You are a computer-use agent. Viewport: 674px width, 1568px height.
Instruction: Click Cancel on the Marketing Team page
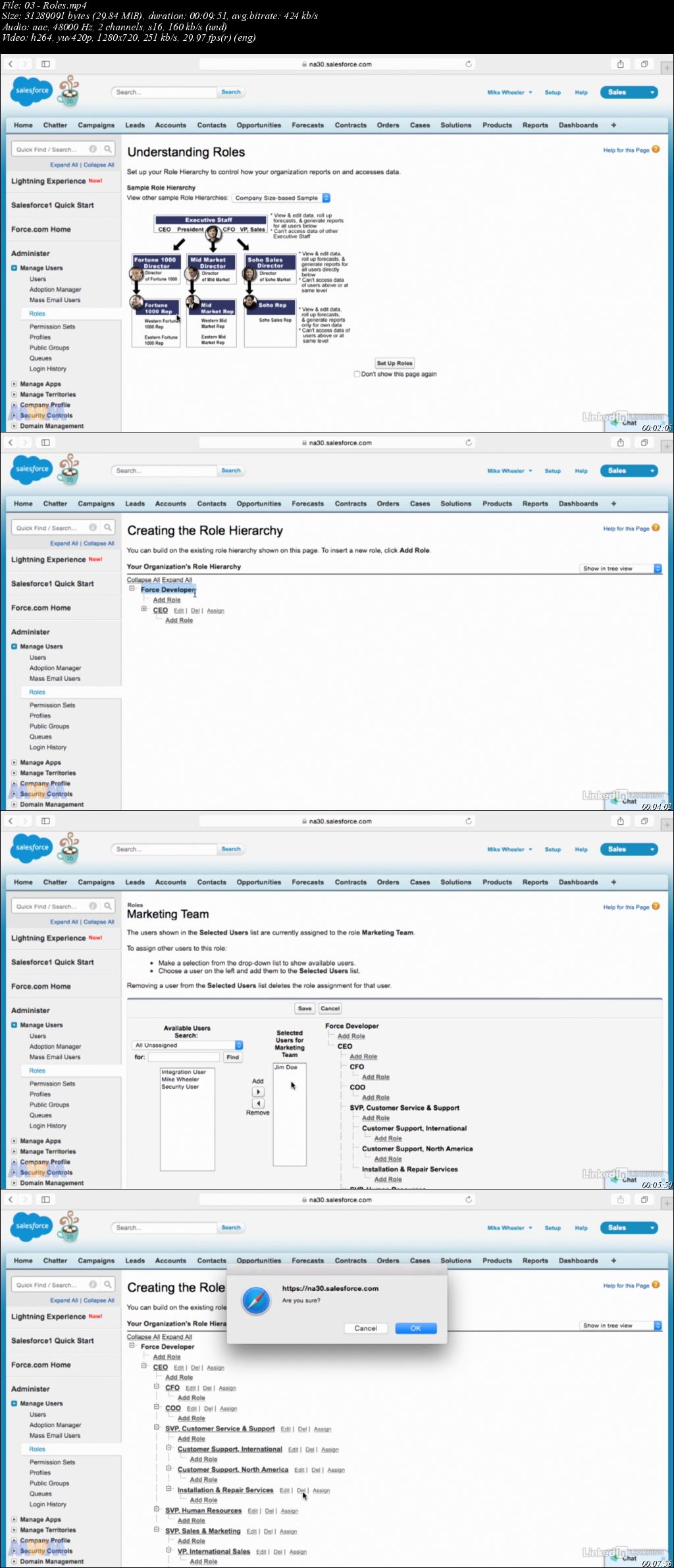point(330,1008)
